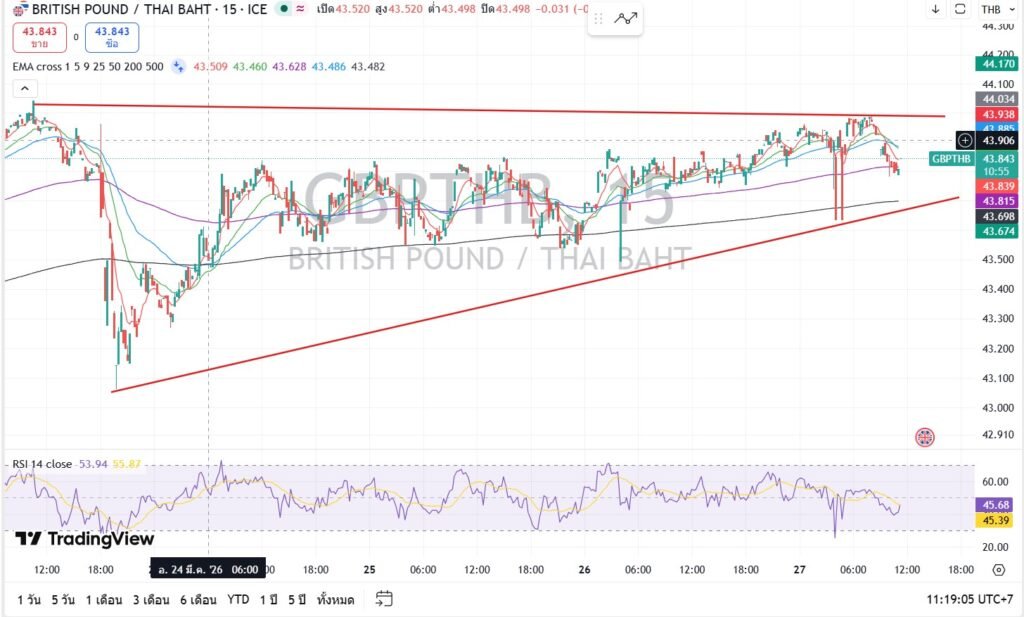Click the UK flag news event icon

click(925, 437)
